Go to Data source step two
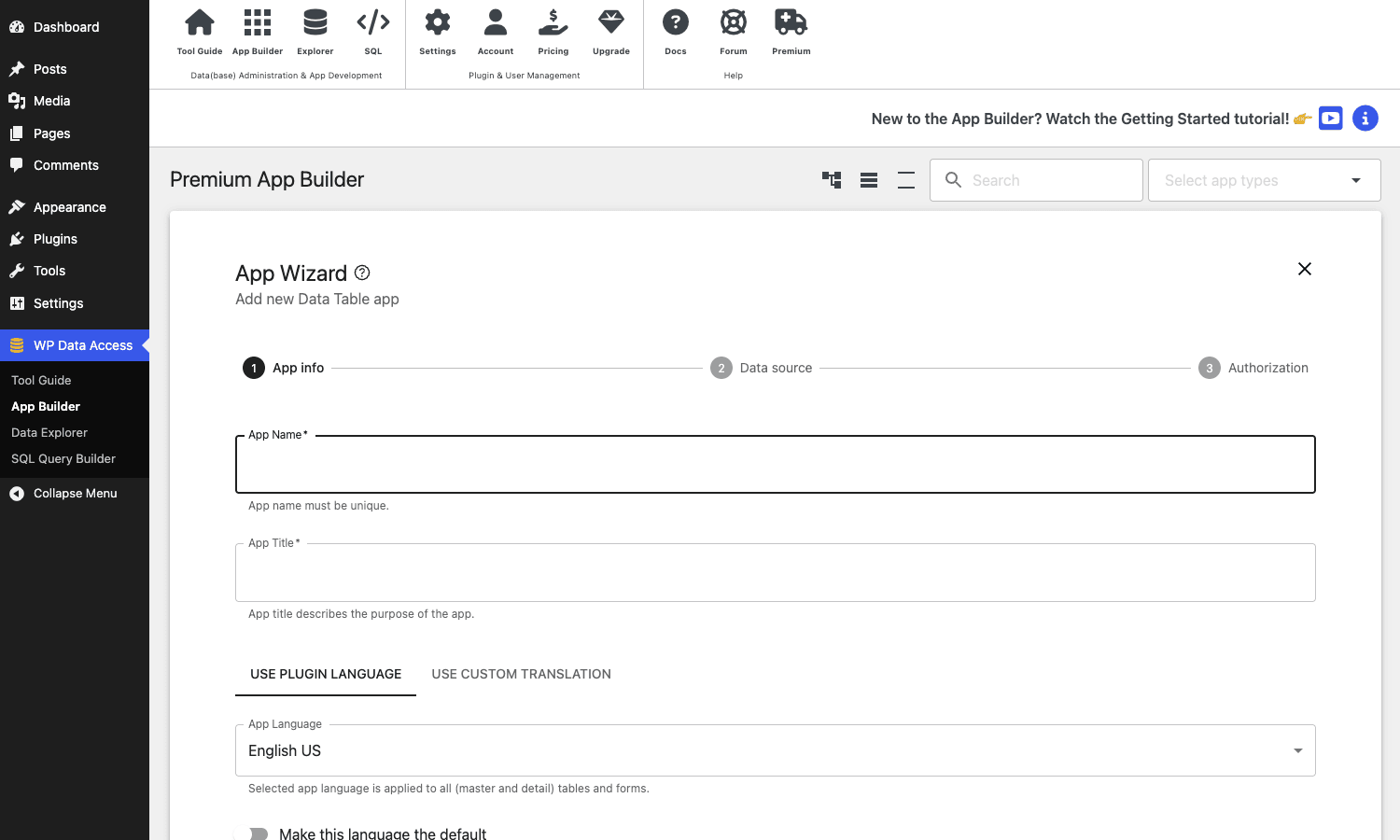1400x840 pixels. (x=762, y=368)
